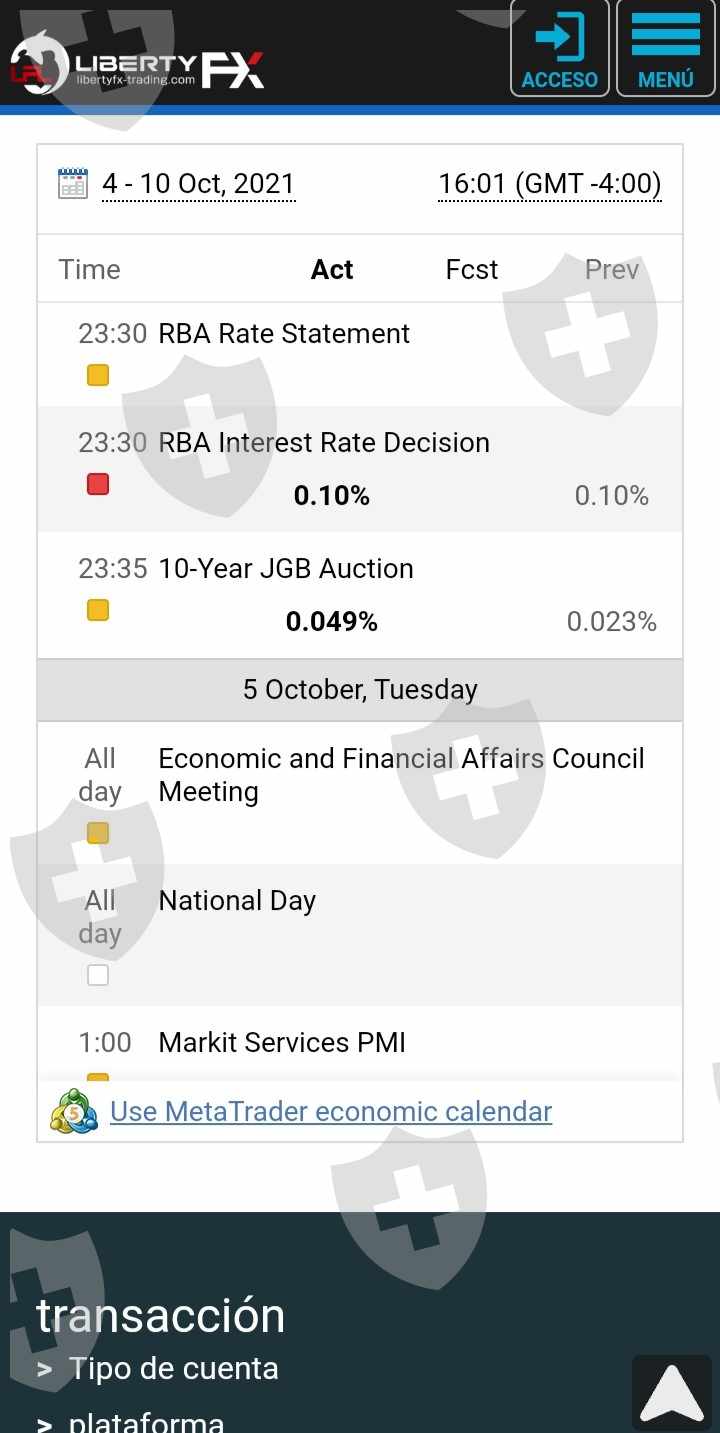This screenshot has height=1433, width=720.
Task: Click red importance marker for RBA Interest Rate
Action: pyautogui.click(x=98, y=485)
